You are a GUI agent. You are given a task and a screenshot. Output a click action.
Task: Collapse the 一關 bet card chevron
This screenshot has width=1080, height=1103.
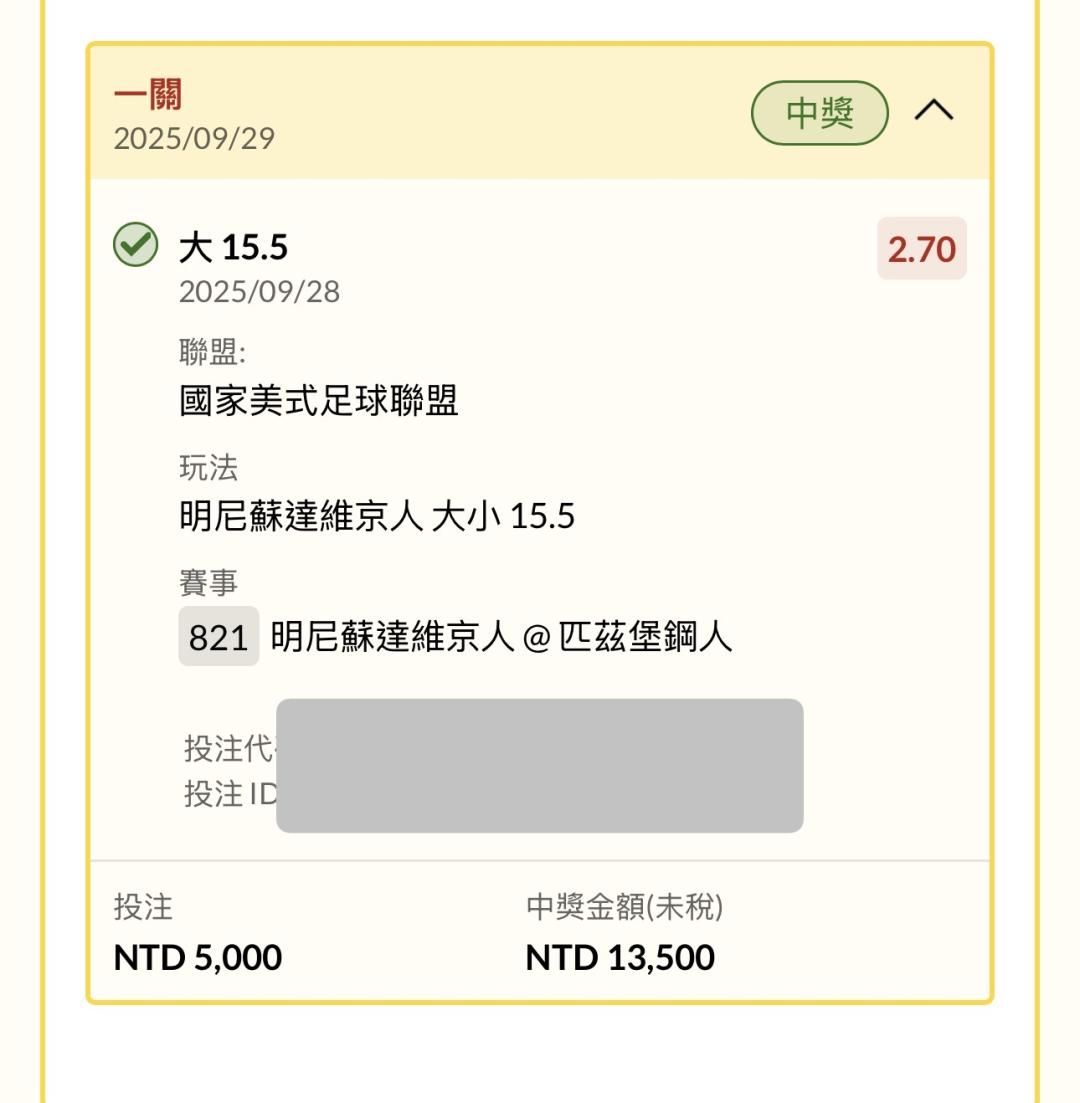[x=934, y=112]
